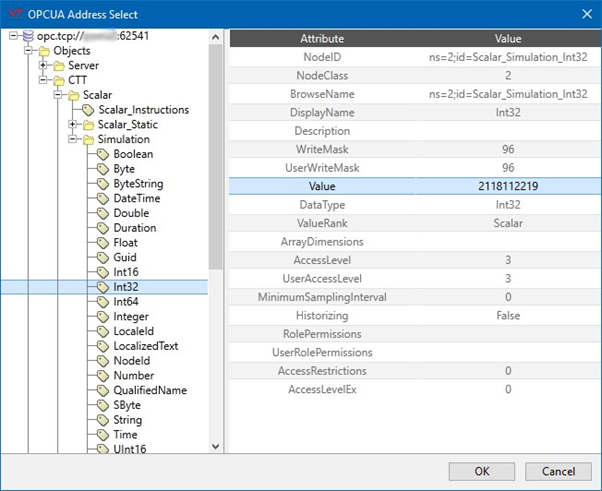Click the tag icon beside ByteString node
The width and height of the screenshot is (602, 491).
tap(103, 184)
